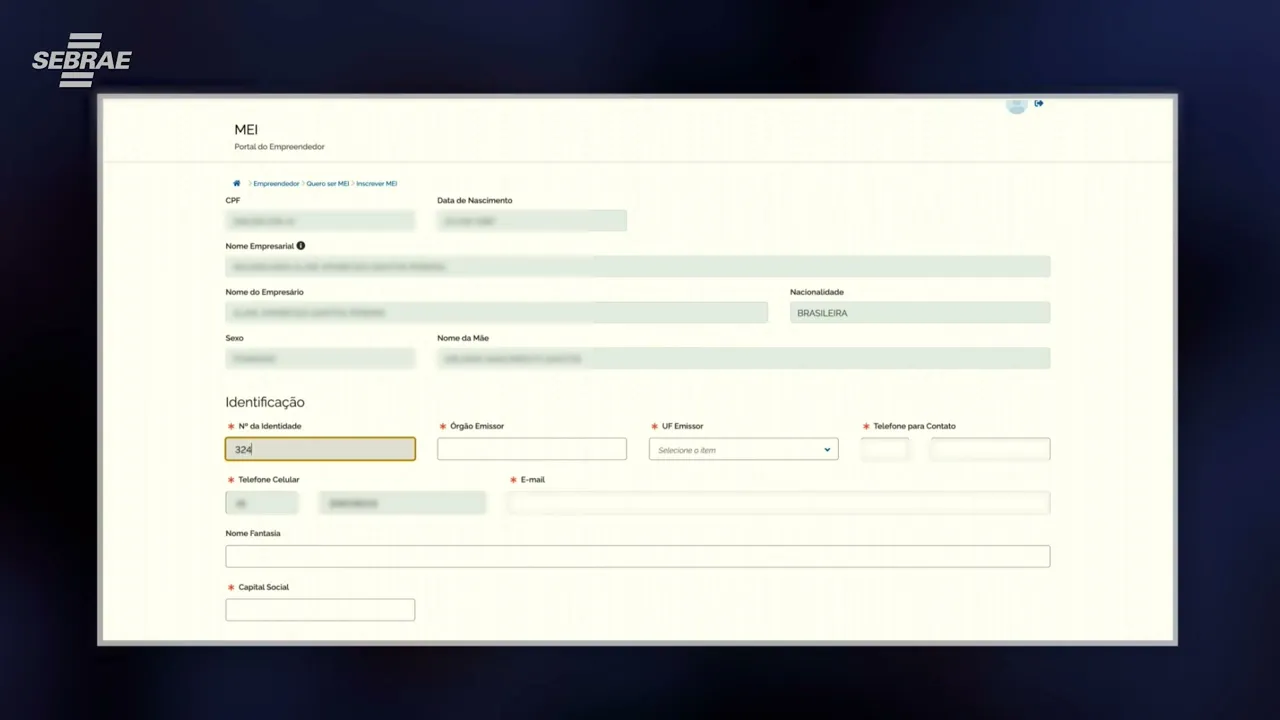The image size is (1280, 720).
Task: Click the CPF field
Action: pos(320,221)
